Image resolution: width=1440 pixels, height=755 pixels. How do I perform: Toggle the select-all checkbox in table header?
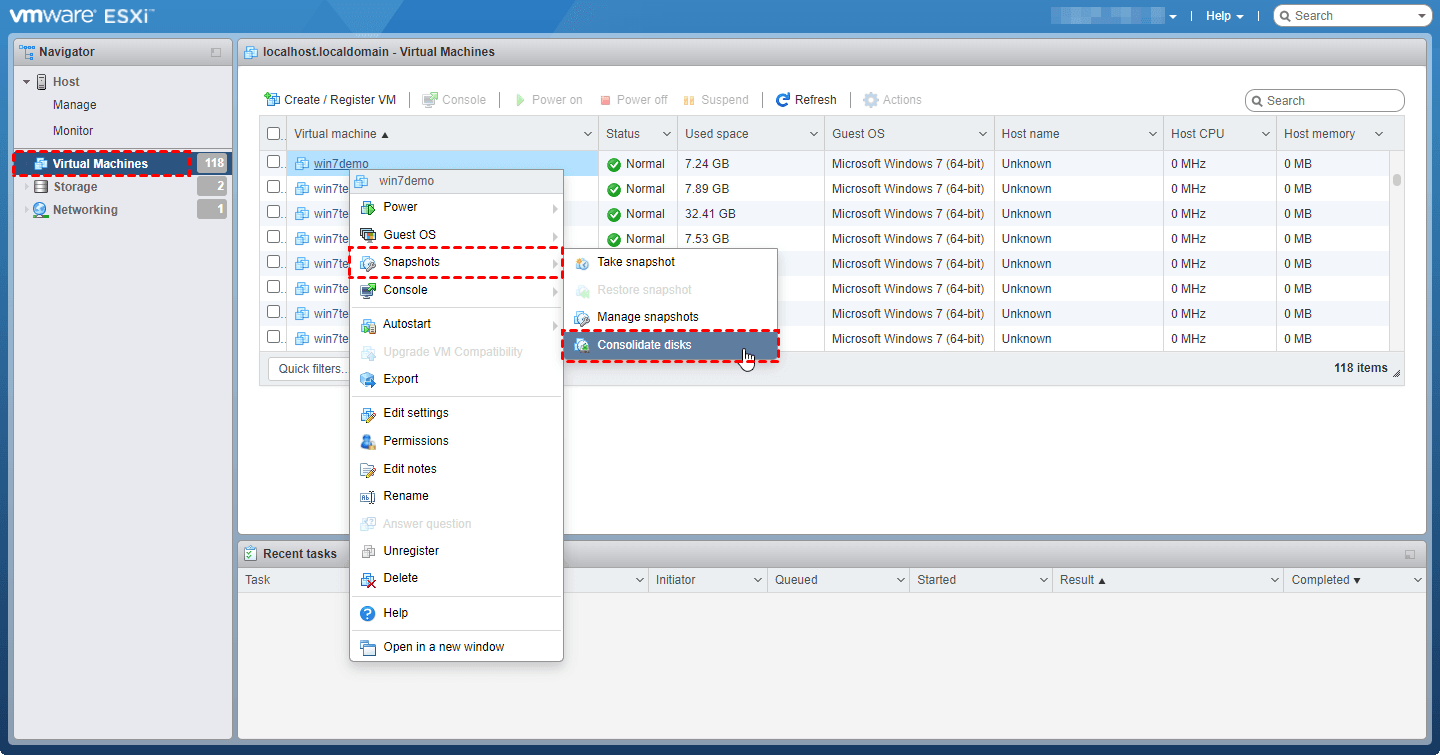point(274,134)
